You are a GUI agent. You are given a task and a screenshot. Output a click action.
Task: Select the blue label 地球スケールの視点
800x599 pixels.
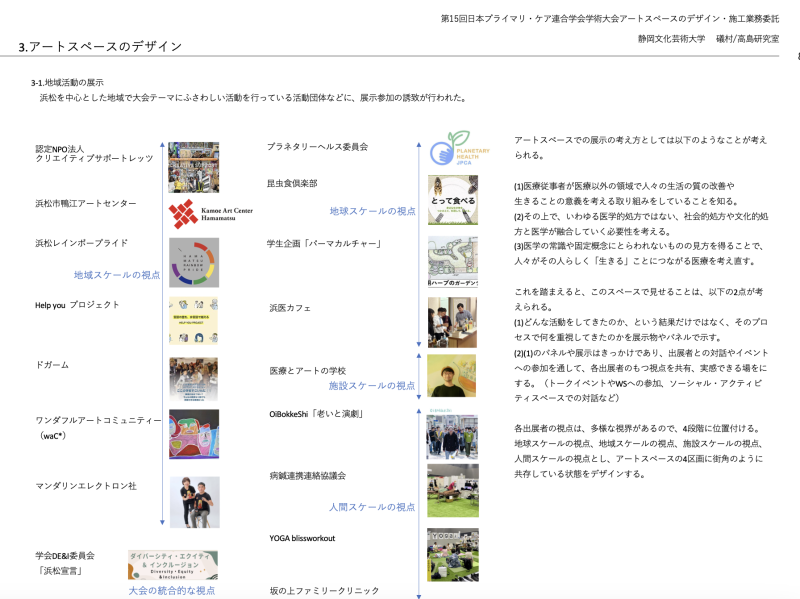(x=372, y=211)
